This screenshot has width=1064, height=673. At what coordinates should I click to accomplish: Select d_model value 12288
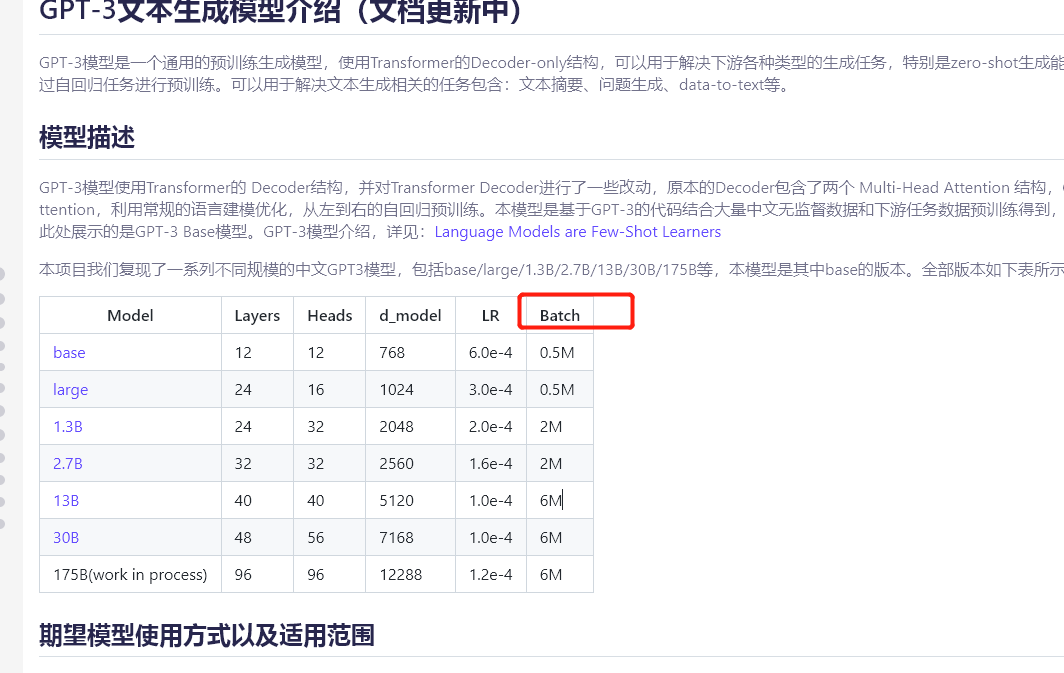click(401, 575)
